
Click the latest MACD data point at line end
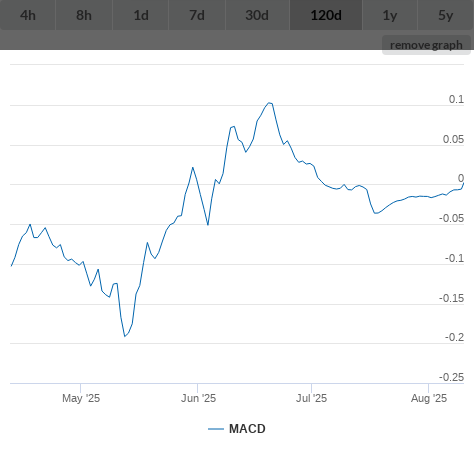click(463, 183)
